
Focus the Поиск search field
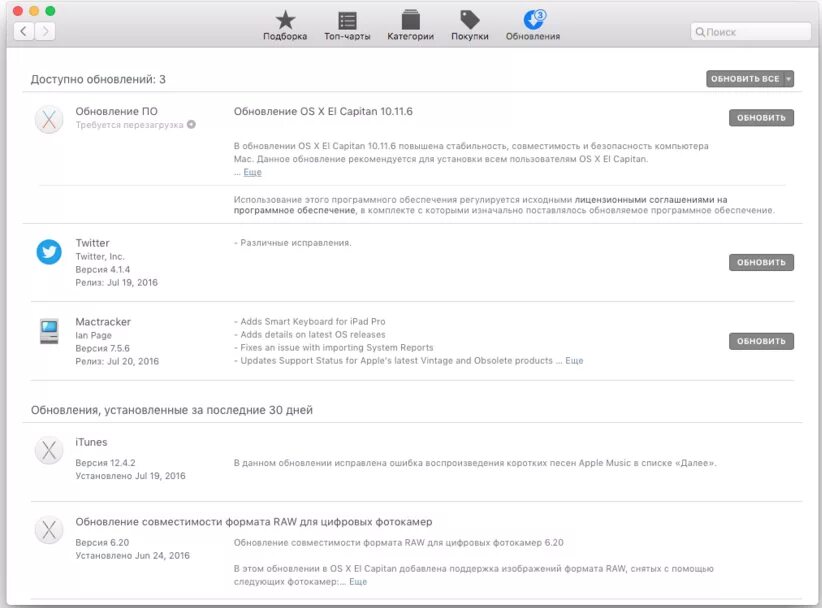(x=751, y=32)
